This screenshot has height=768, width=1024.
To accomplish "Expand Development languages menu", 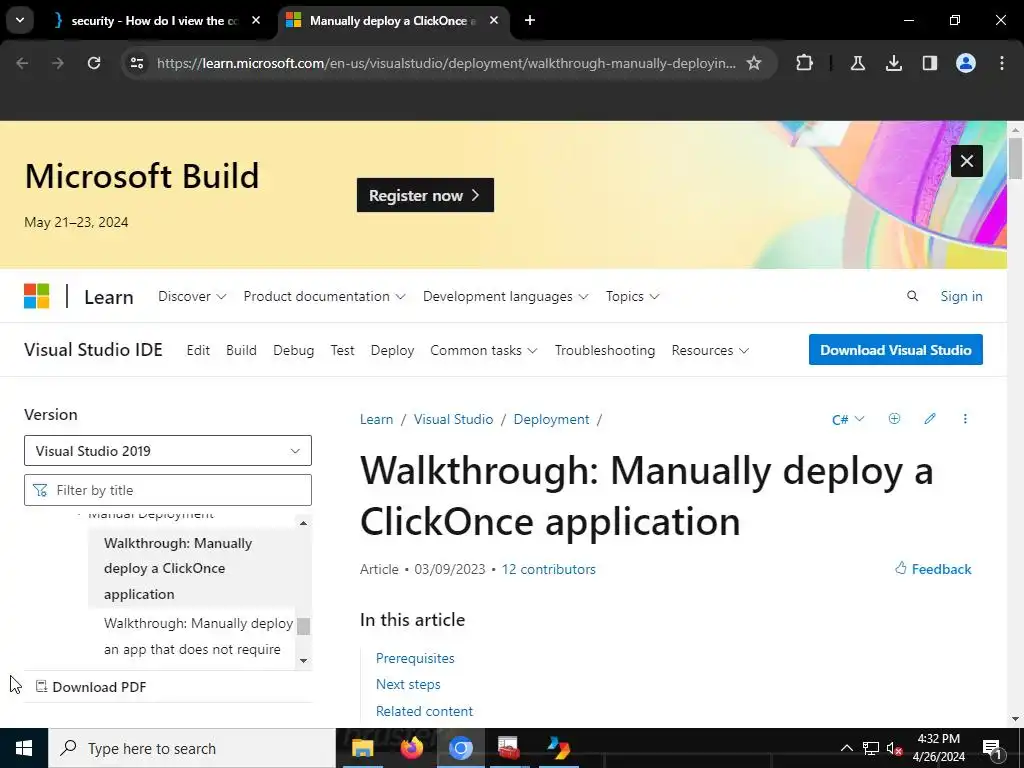I will point(505,296).
